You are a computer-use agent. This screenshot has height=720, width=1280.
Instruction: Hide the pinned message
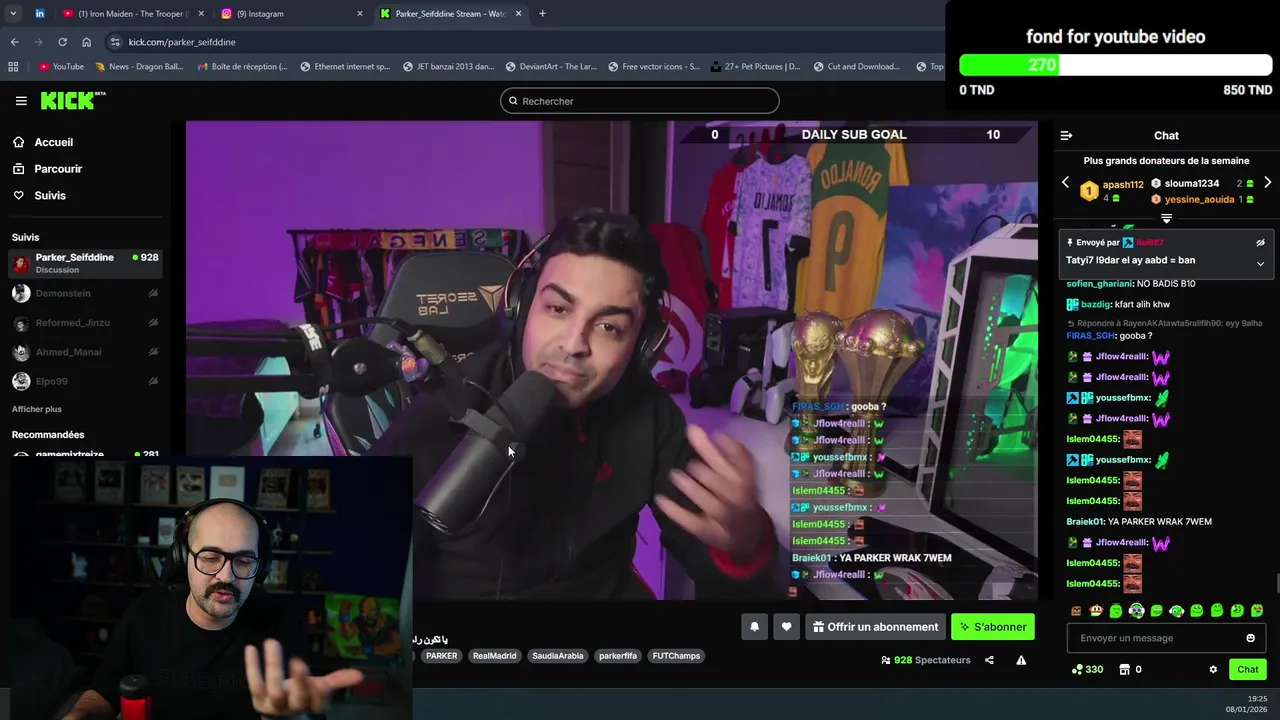pyautogui.click(x=1260, y=243)
